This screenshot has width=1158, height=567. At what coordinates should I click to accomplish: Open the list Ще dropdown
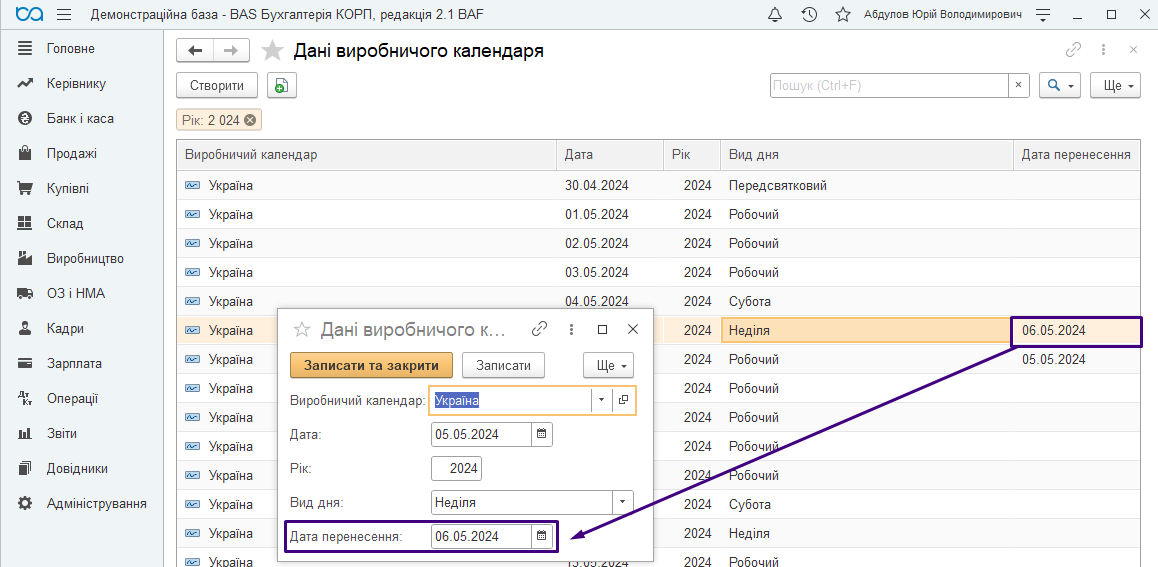point(1117,86)
